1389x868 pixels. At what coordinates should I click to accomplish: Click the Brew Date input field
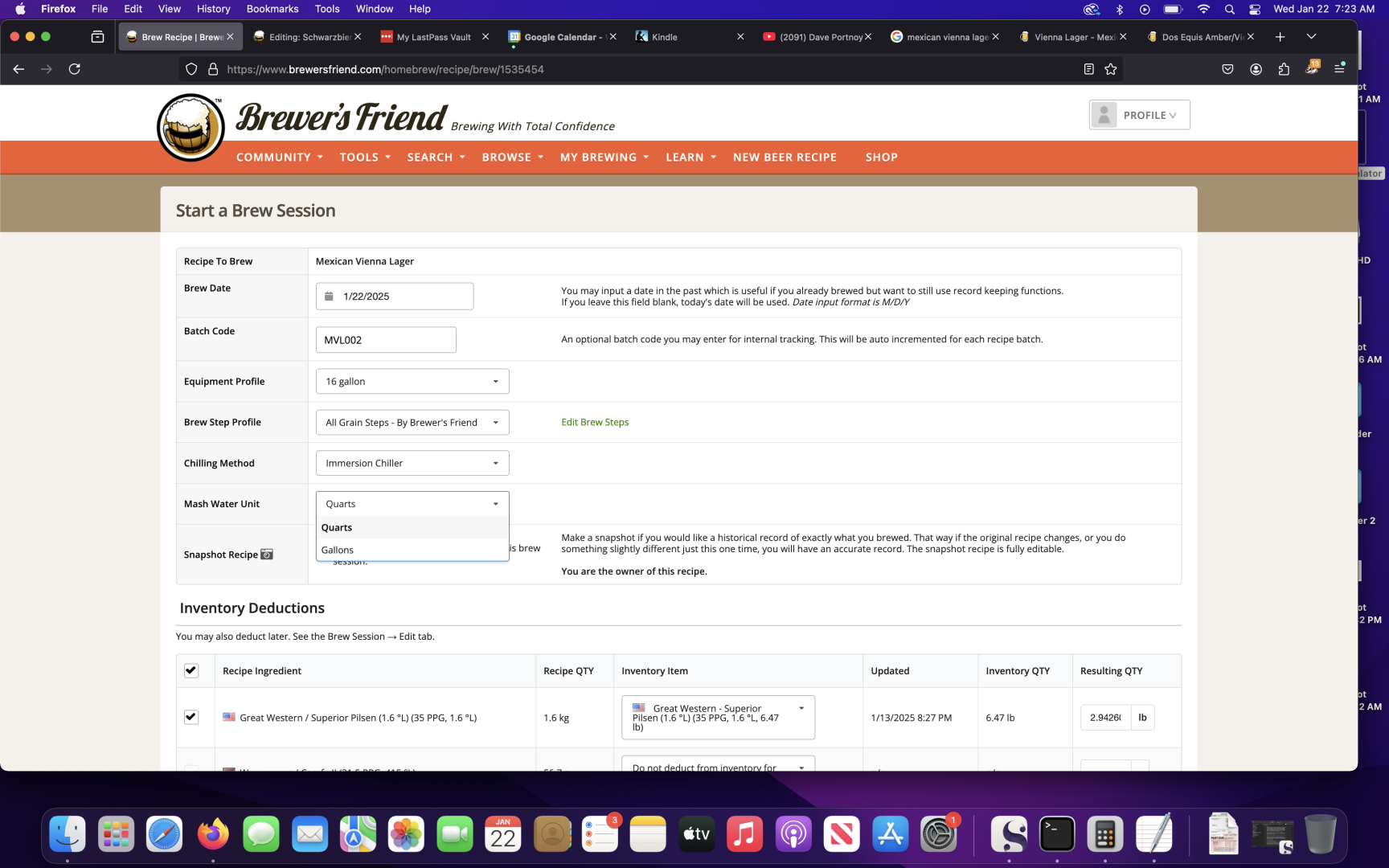[x=395, y=296]
